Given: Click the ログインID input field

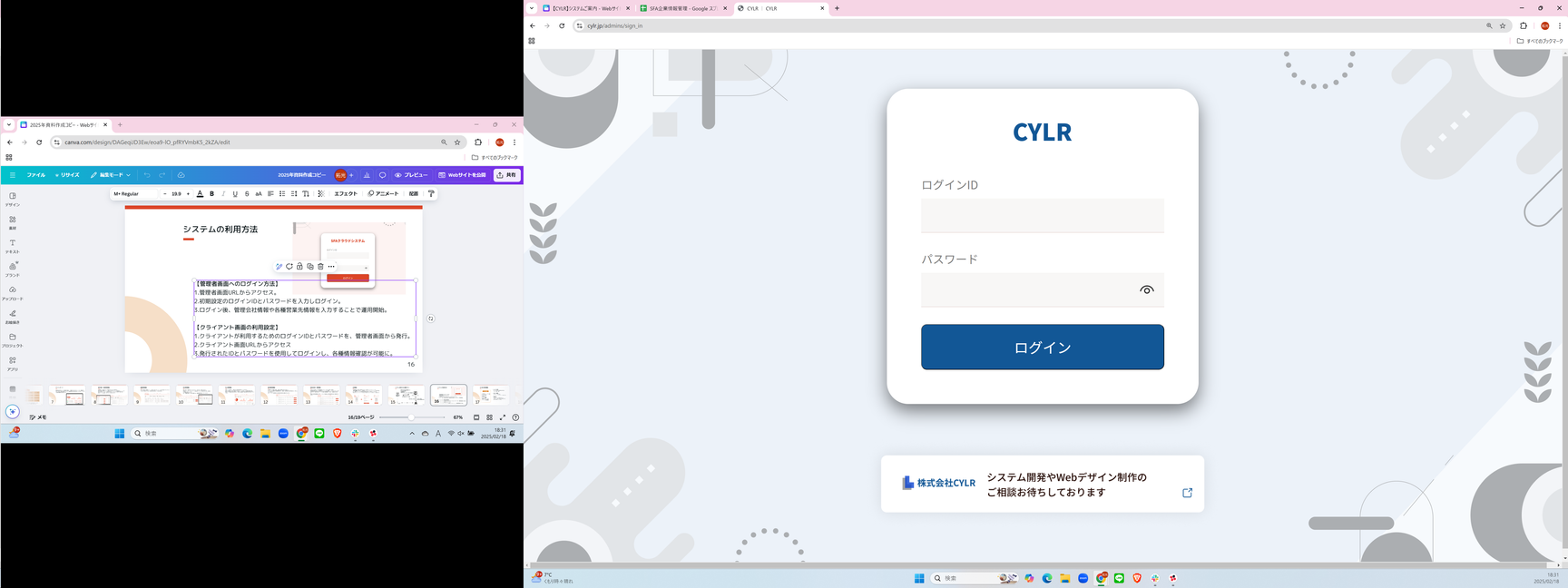Looking at the screenshot, I should (1043, 216).
